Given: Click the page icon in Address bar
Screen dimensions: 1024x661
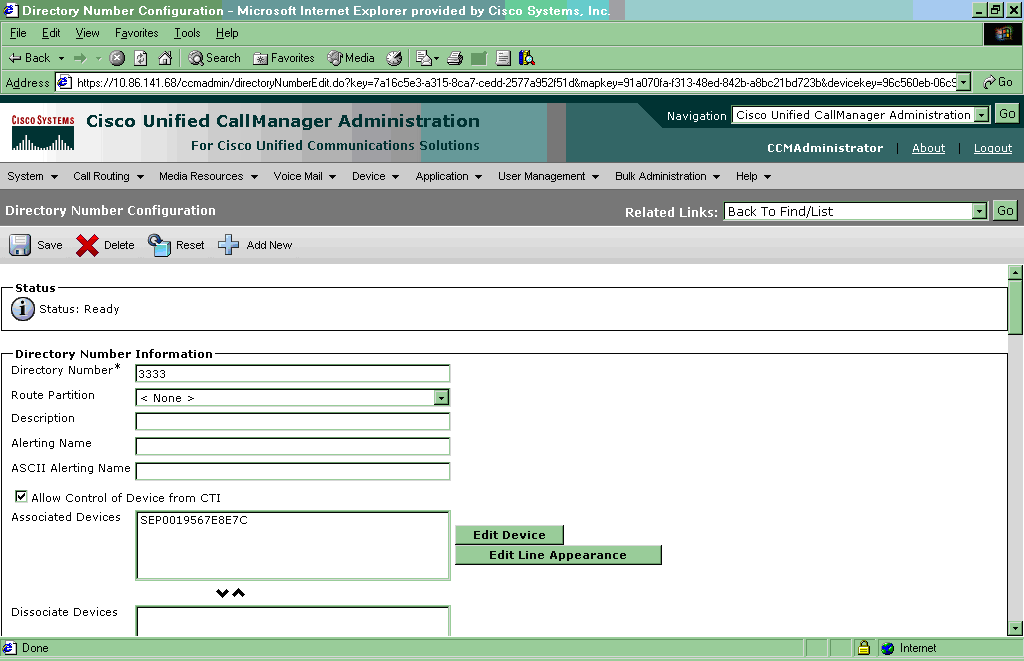Looking at the screenshot, I should point(65,82).
